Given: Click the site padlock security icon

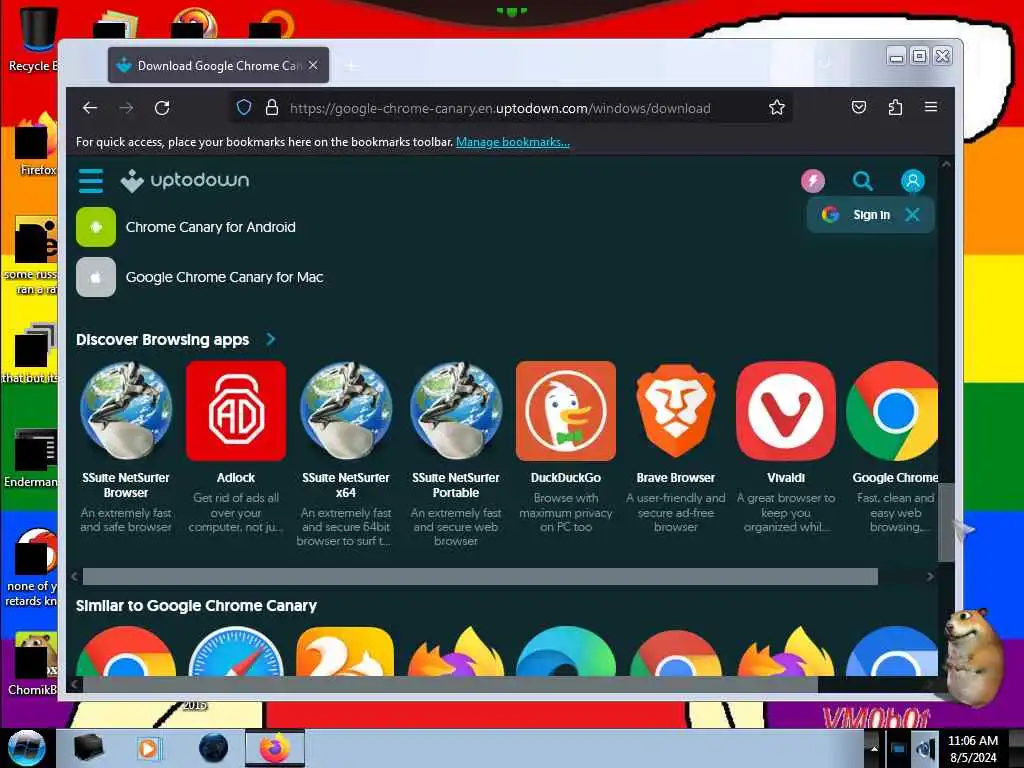Looking at the screenshot, I should click(272, 108).
